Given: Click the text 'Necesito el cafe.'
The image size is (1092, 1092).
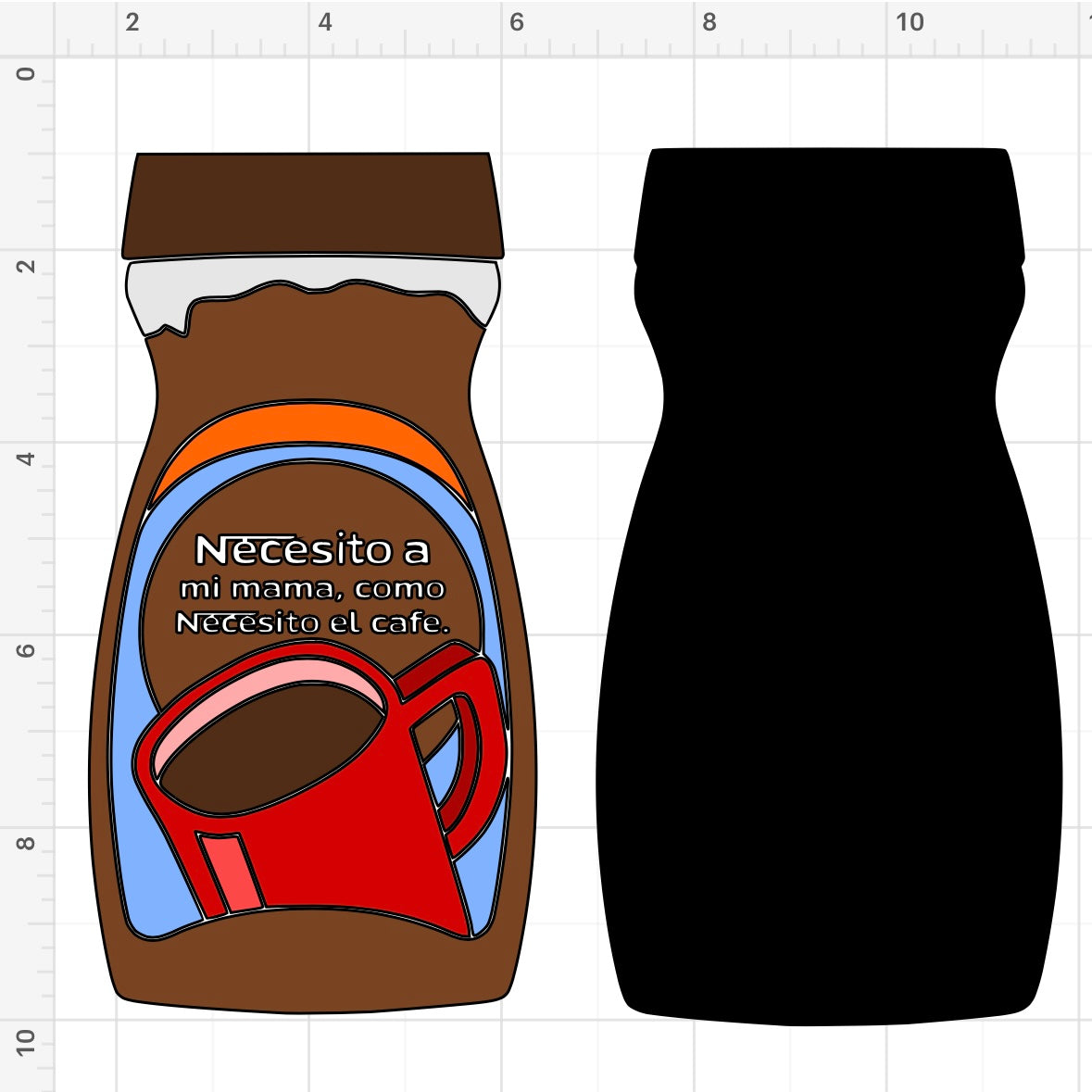Looking at the screenshot, I should click(x=315, y=623).
